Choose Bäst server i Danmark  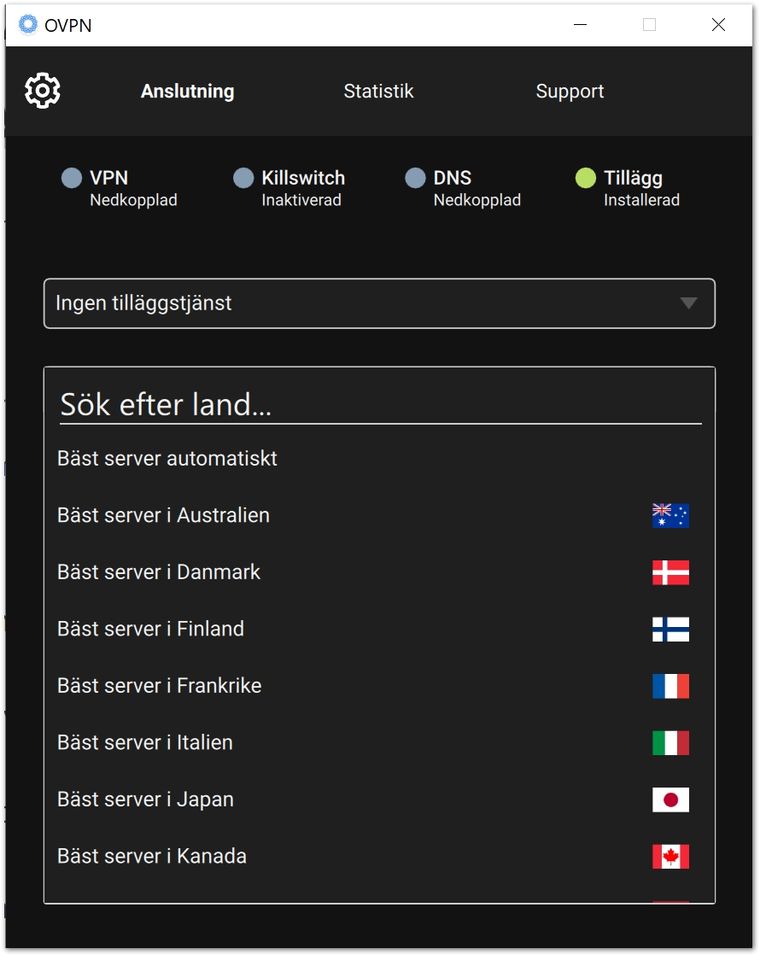pos(379,572)
